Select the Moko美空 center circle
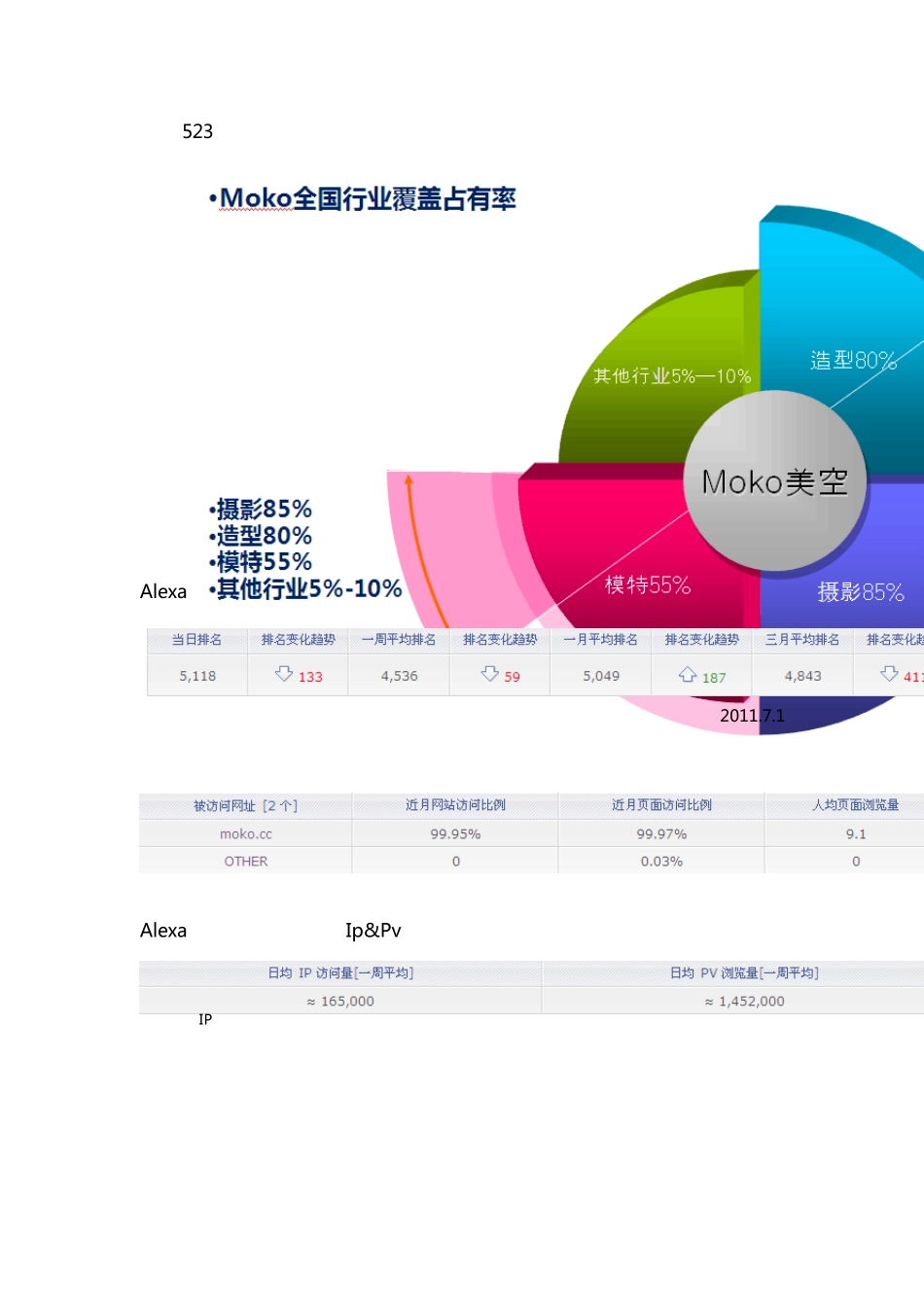924x1307 pixels. [775, 480]
